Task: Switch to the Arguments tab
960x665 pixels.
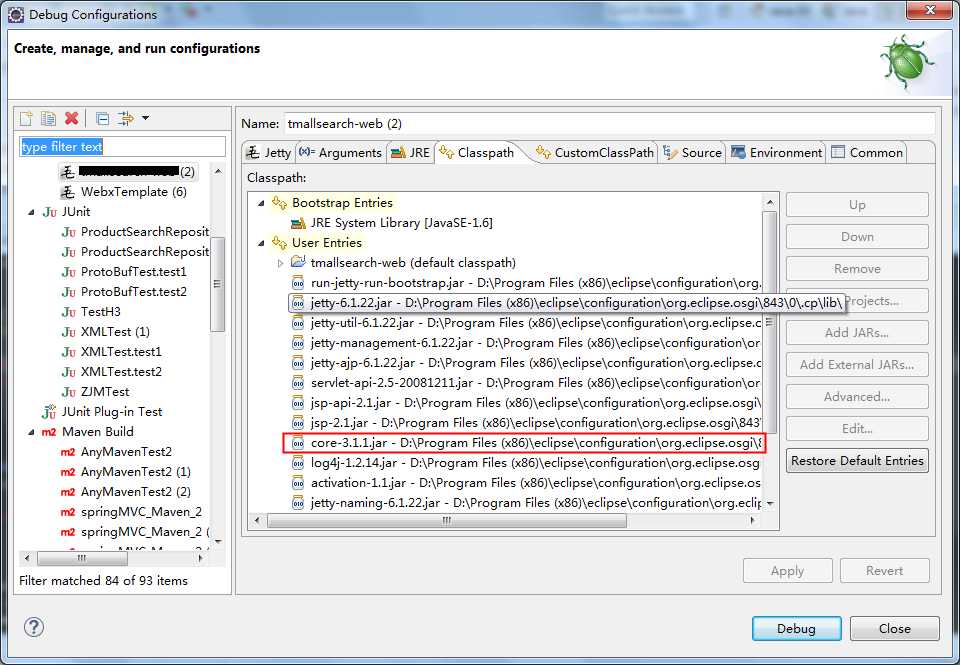Action: click(x=340, y=152)
